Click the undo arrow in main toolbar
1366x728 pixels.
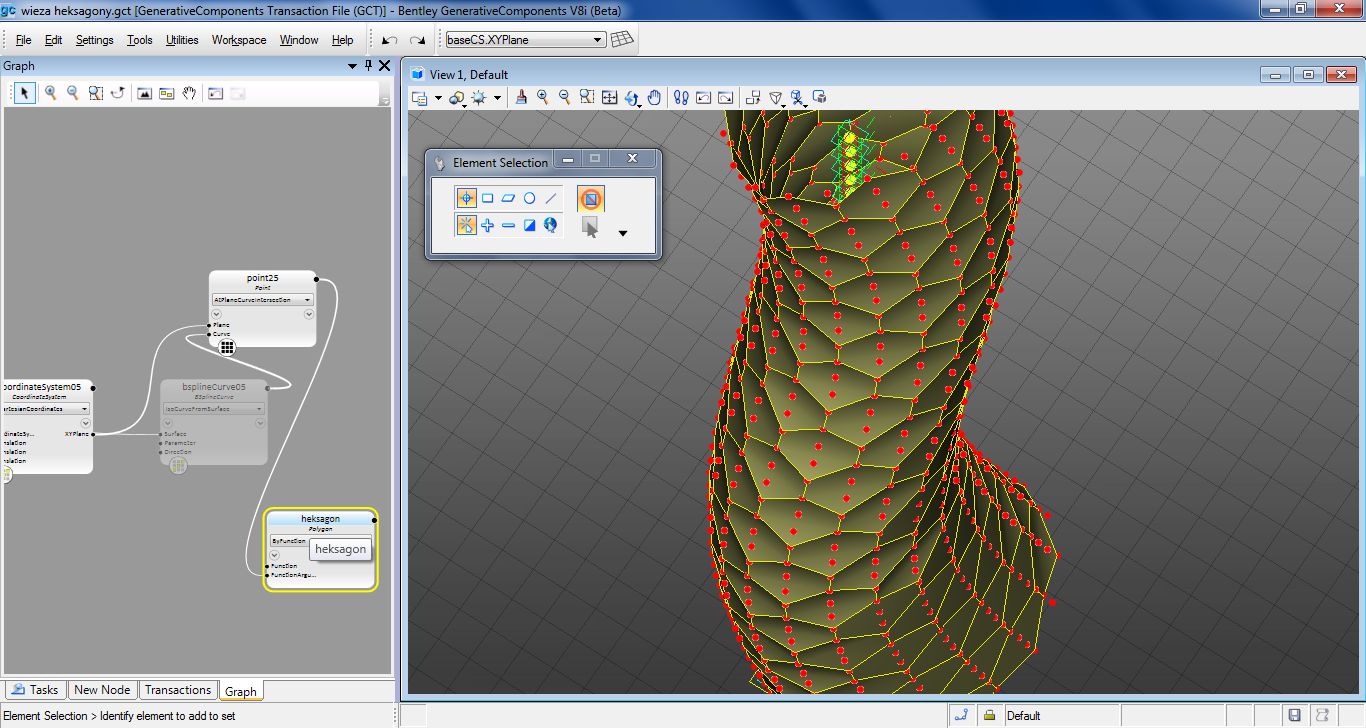390,40
